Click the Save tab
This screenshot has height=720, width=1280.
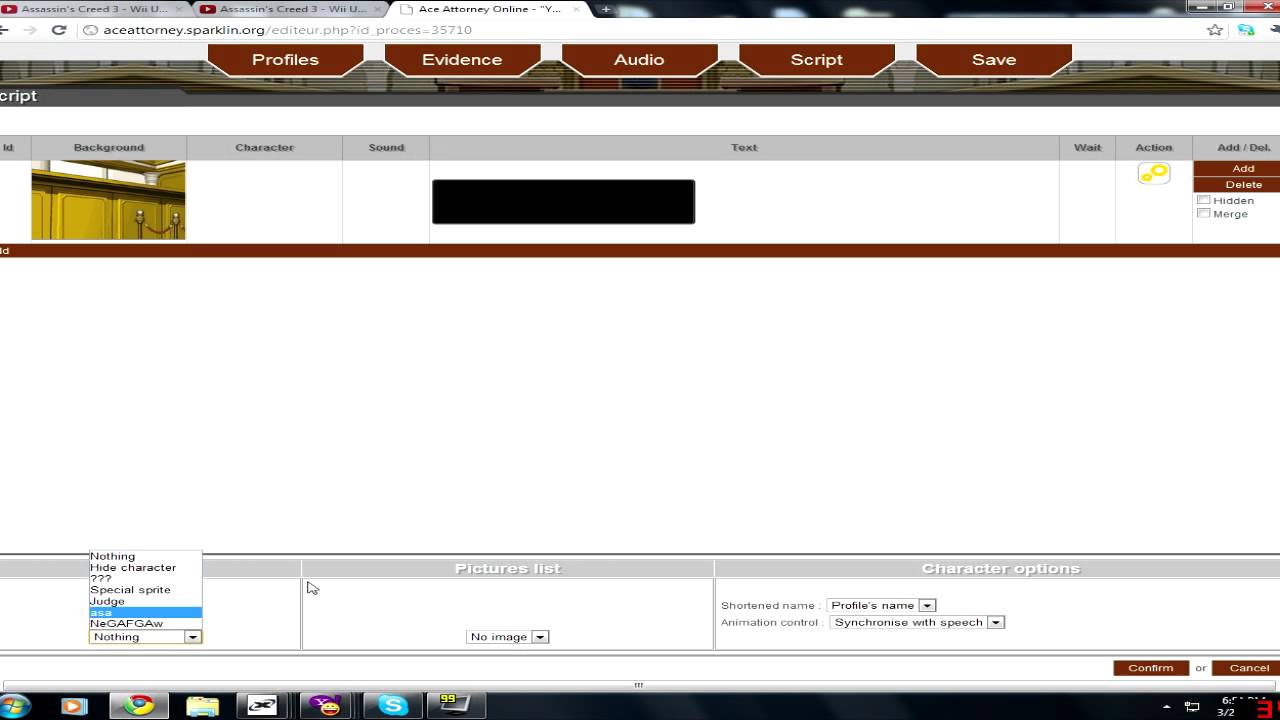994,60
